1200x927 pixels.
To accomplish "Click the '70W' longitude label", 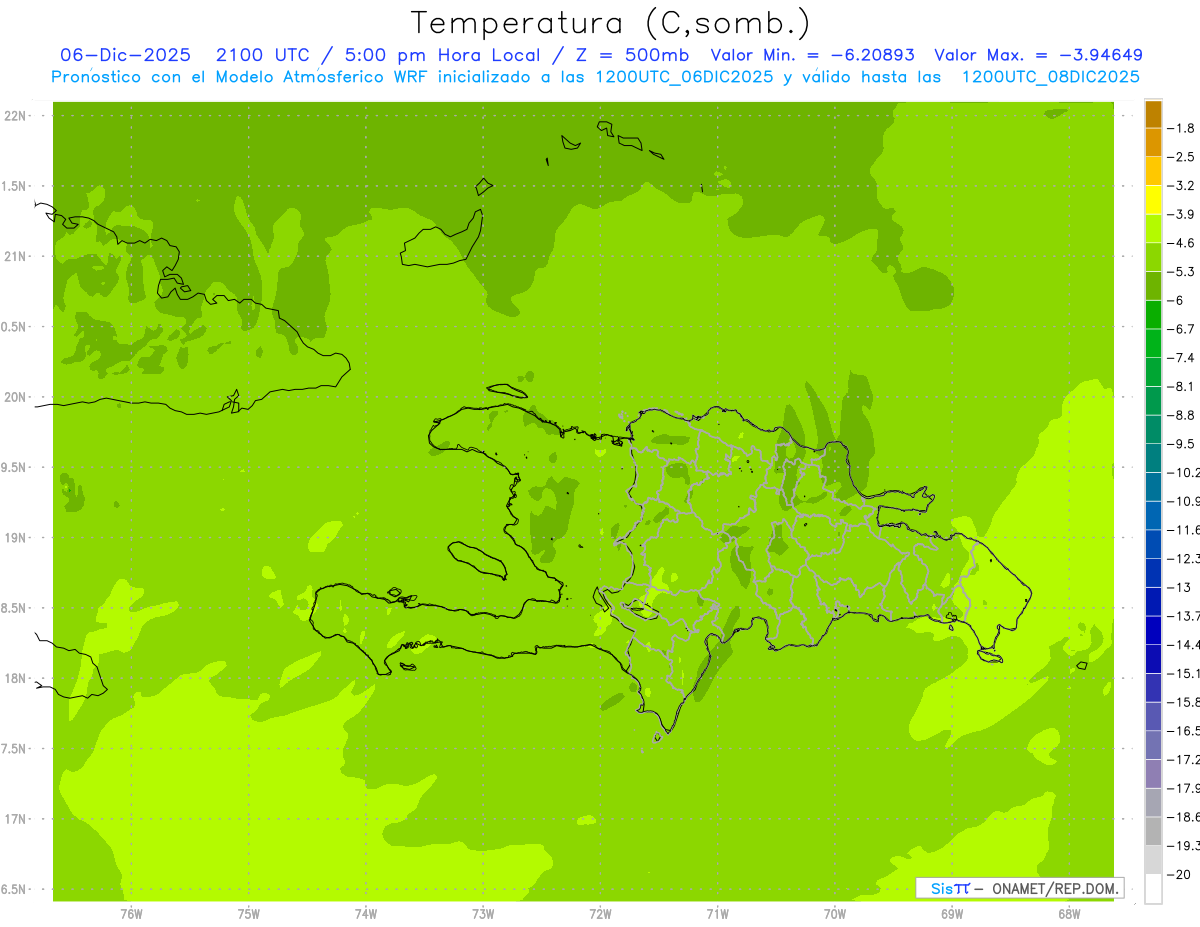I will click(835, 914).
